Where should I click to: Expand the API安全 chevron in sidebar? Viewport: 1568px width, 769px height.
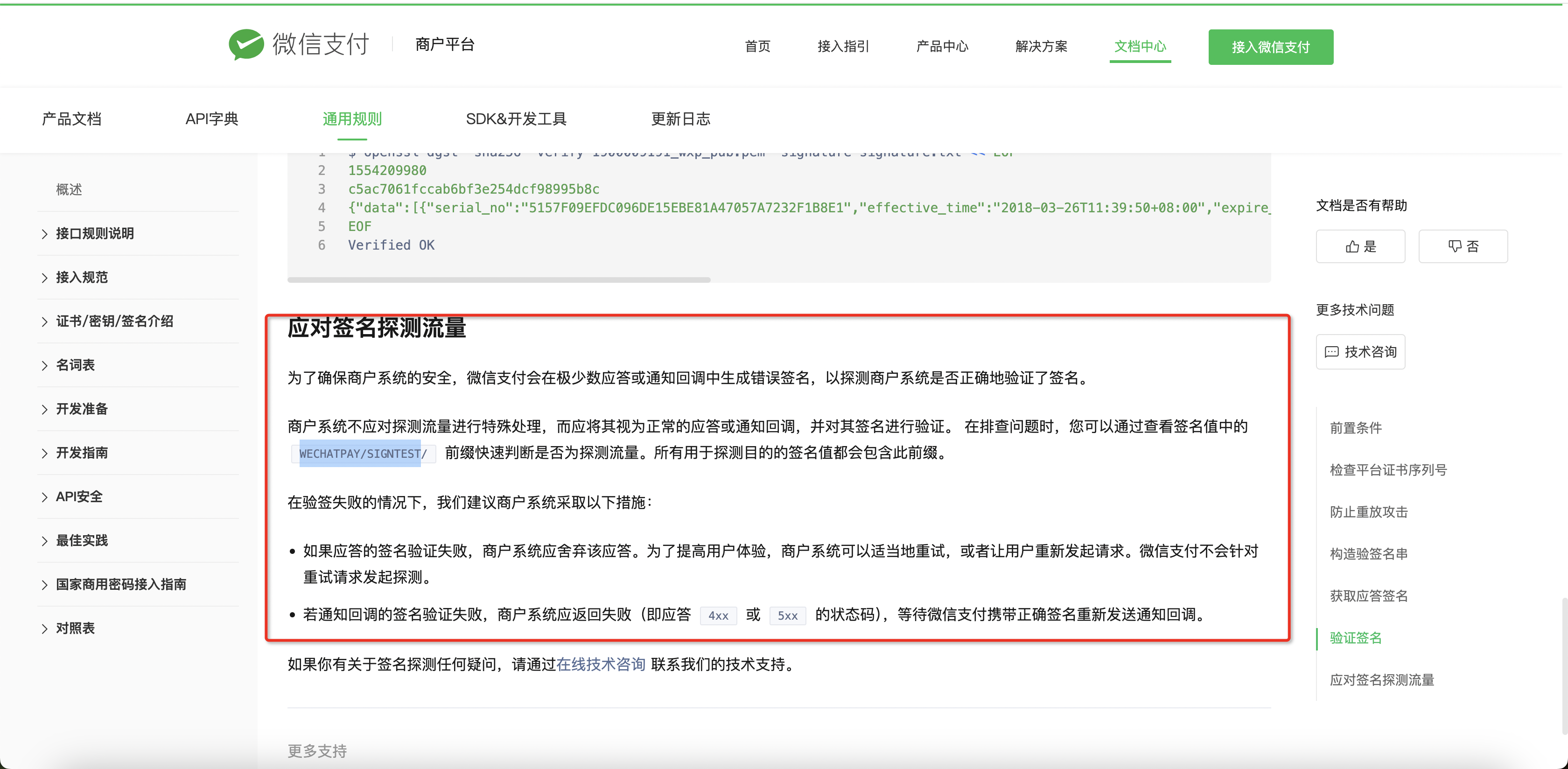click(44, 497)
